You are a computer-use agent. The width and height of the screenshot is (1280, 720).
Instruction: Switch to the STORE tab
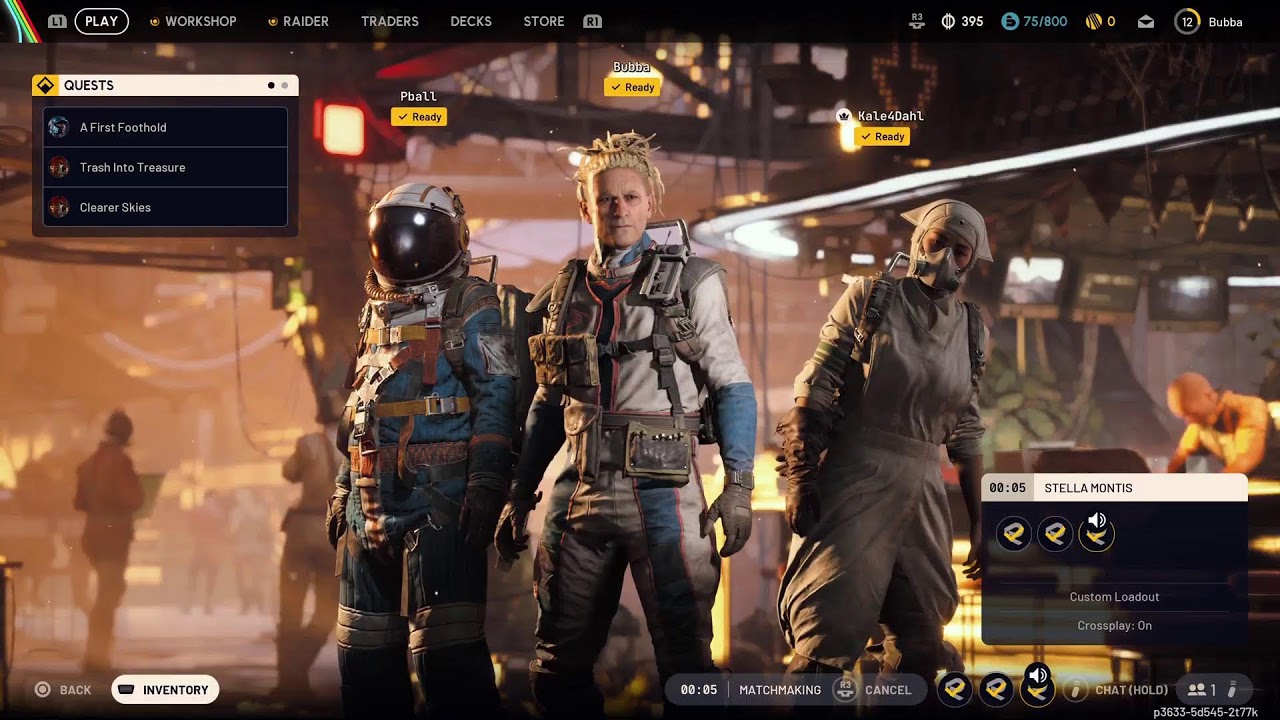(544, 21)
